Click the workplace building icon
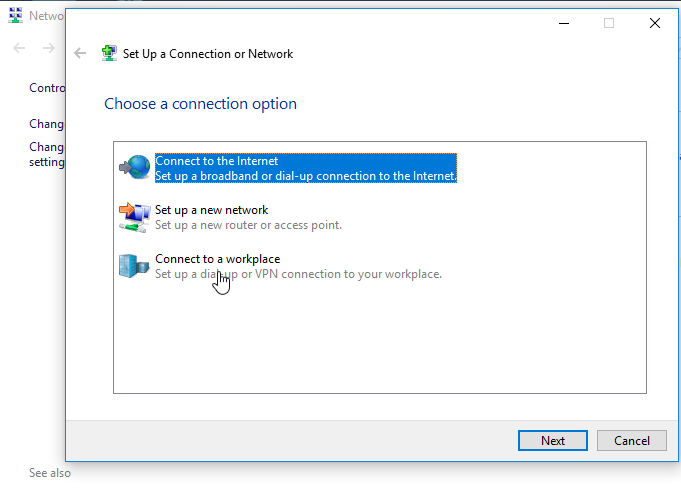 pyautogui.click(x=134, y=266)
